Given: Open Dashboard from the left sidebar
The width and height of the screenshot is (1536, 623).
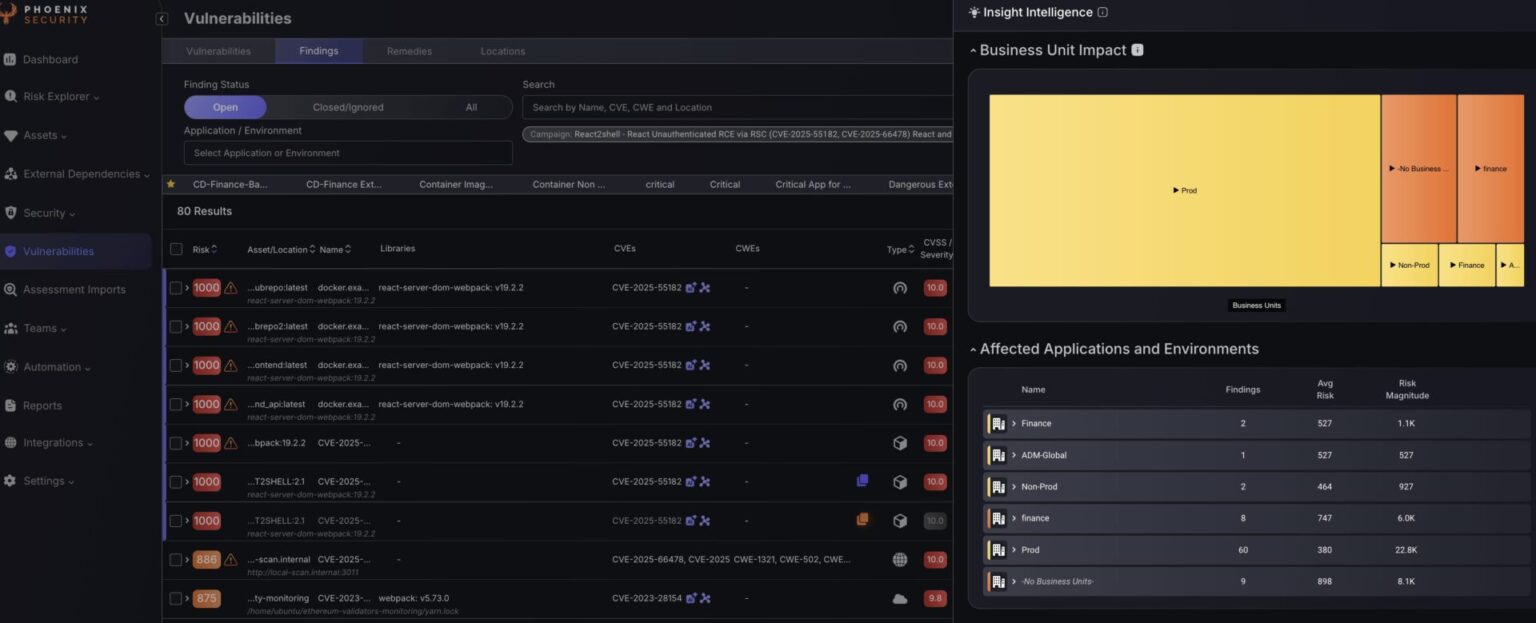Looking at the screenshot, I should click(x=51, y=59).
